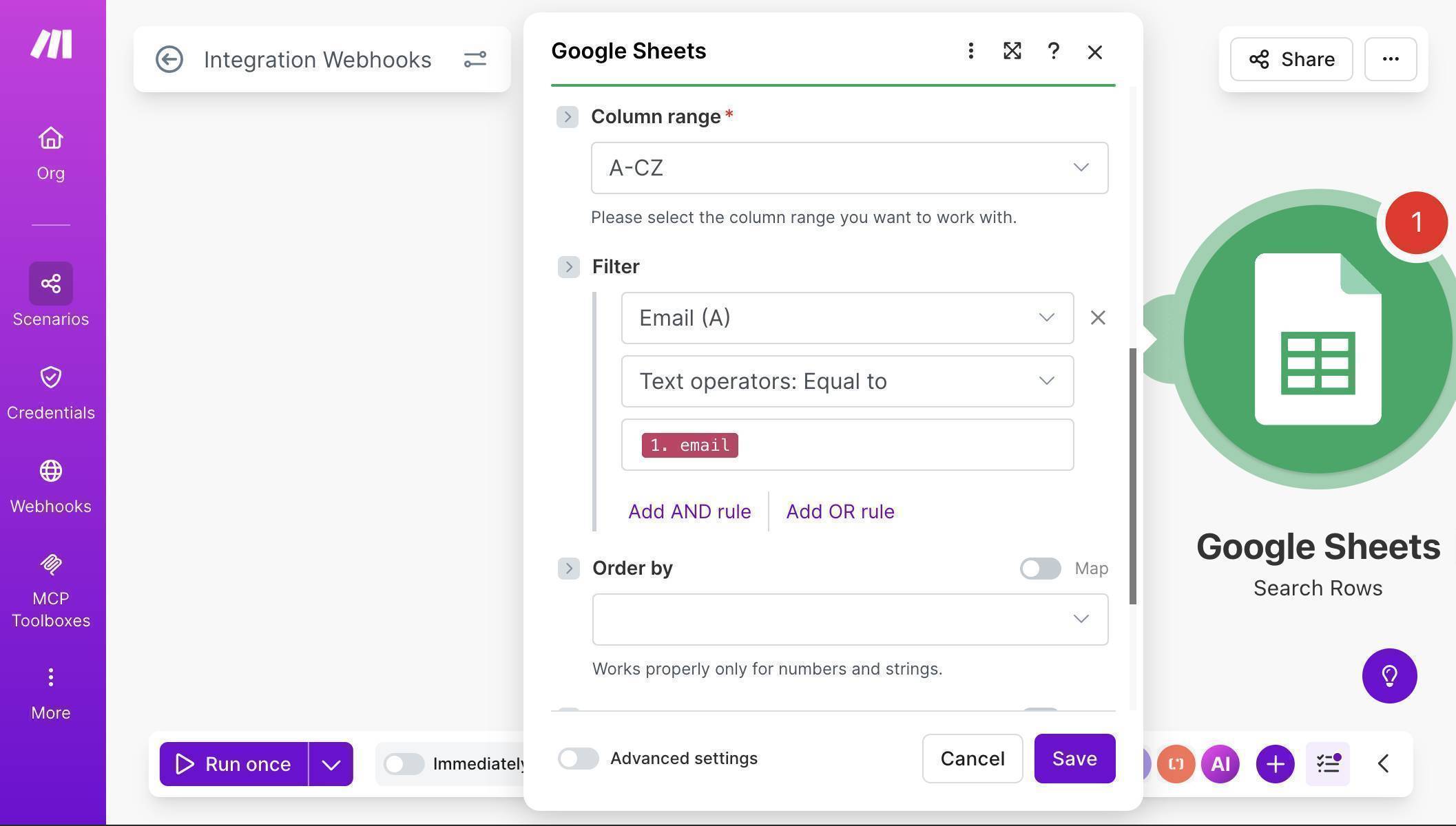Click the filter value field containing 1. email
Image resolution: width=1456 pixels, height=826 pixels.
pos(847,445)
